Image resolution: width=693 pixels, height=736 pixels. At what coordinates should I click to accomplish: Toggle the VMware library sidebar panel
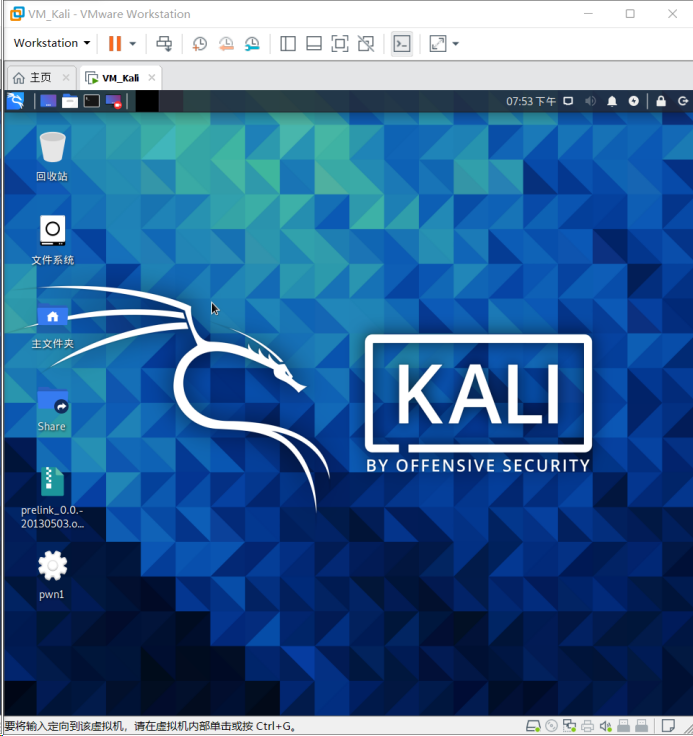(287, 44)
